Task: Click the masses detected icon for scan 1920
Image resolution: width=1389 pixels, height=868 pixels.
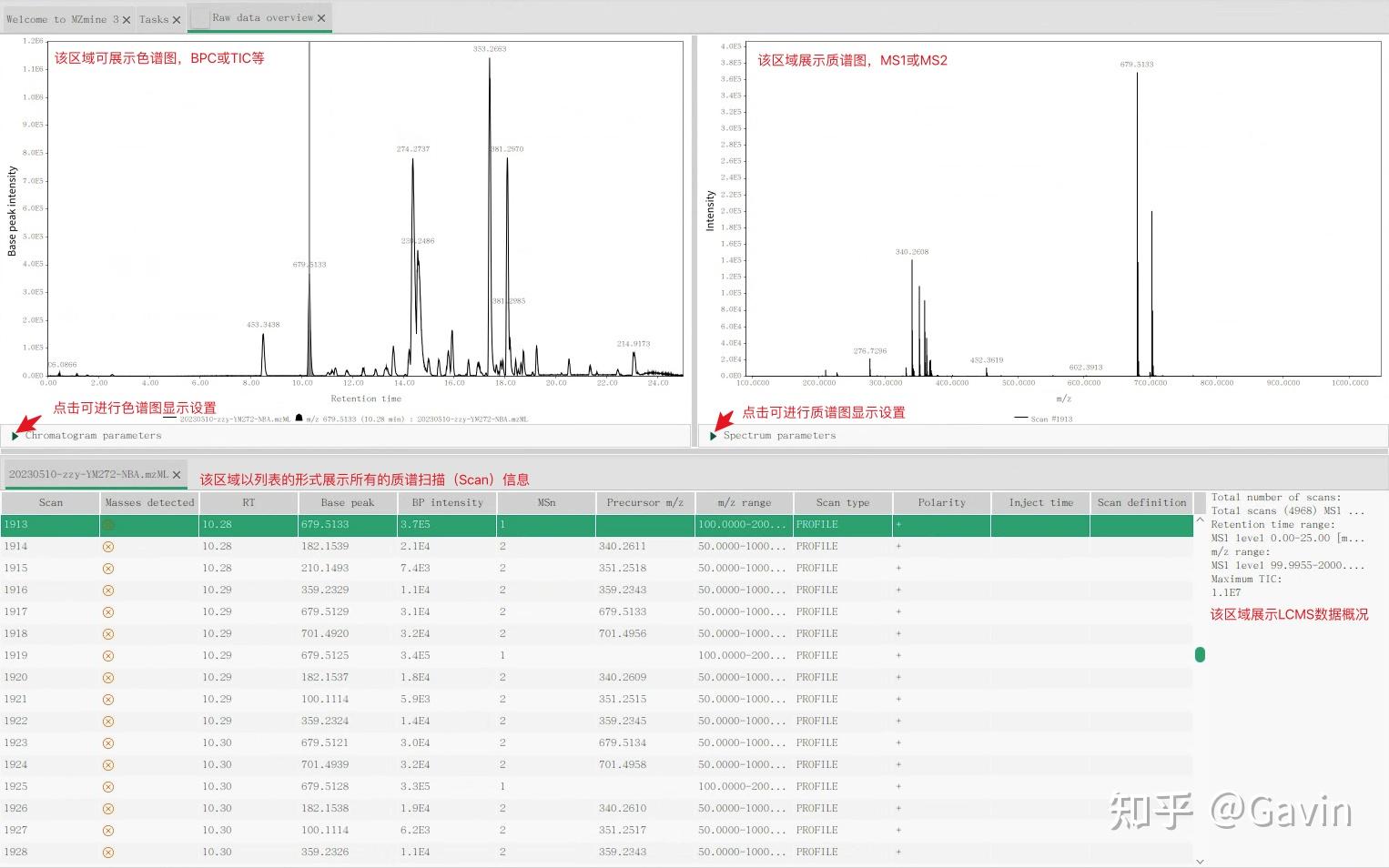Action: [x=108, y=677]
